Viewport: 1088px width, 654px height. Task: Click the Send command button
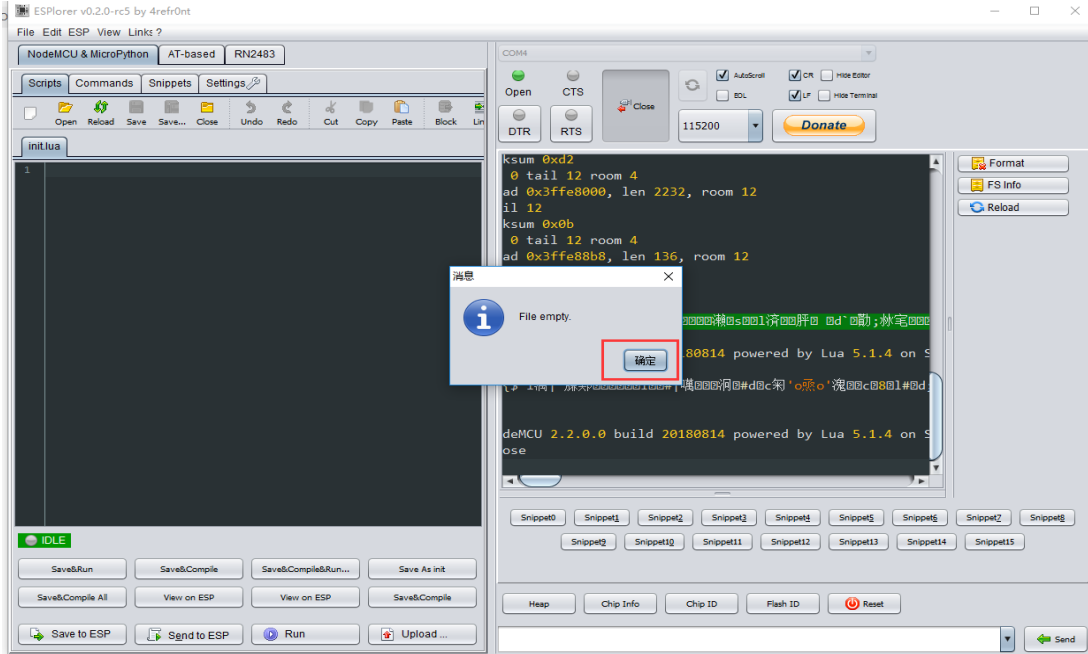coord(1055,639)
